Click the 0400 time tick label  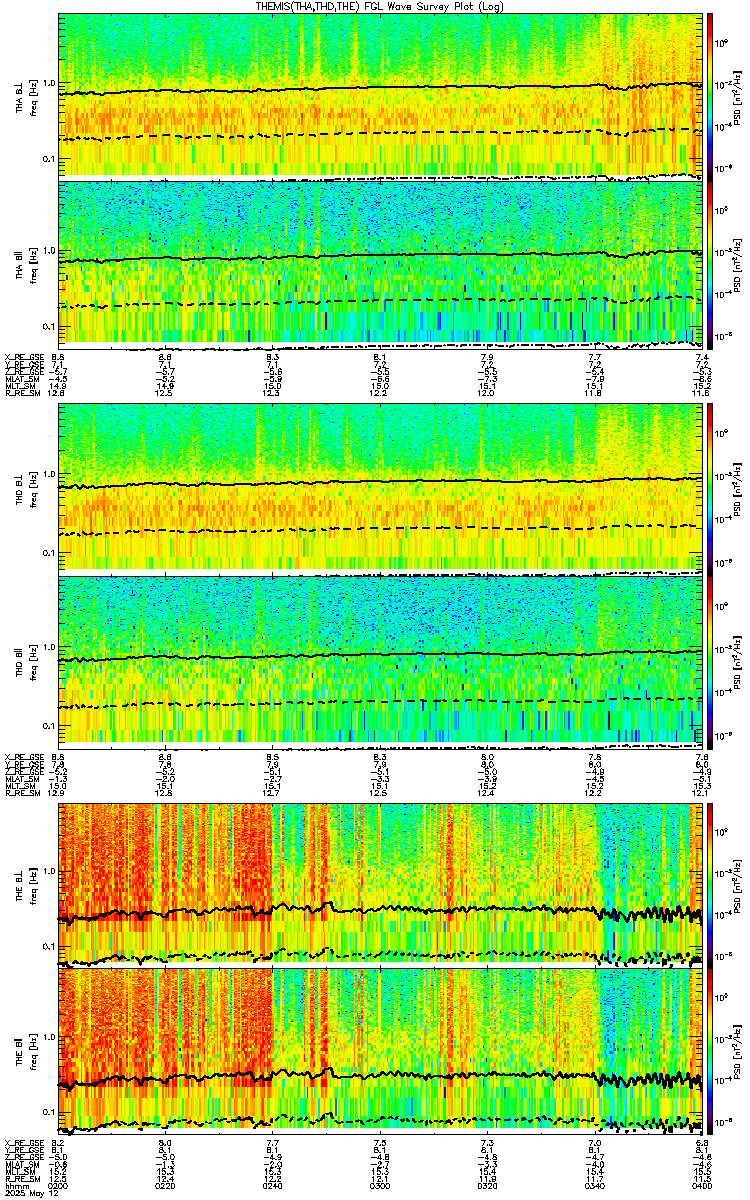(x=702, y=1186)
